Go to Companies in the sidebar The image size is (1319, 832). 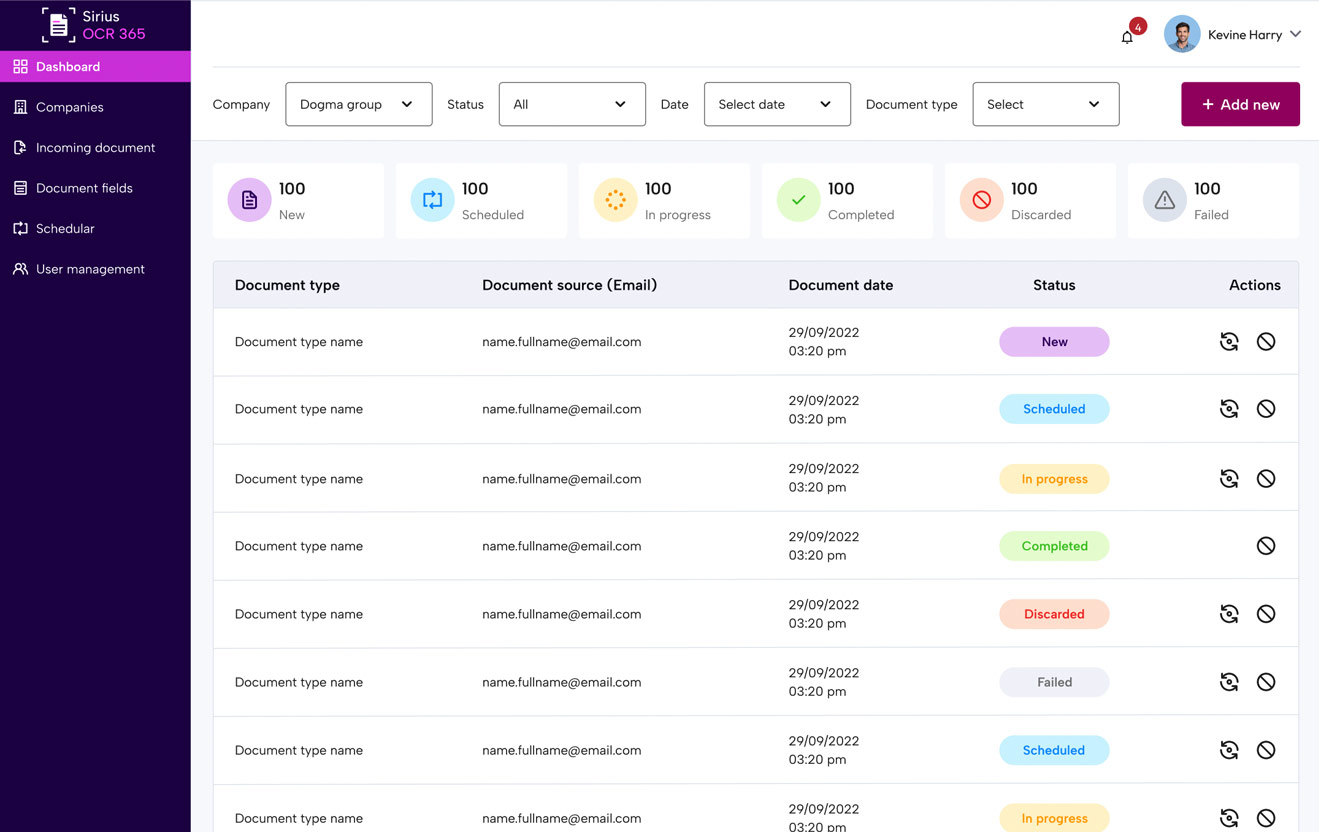(69, 107)
